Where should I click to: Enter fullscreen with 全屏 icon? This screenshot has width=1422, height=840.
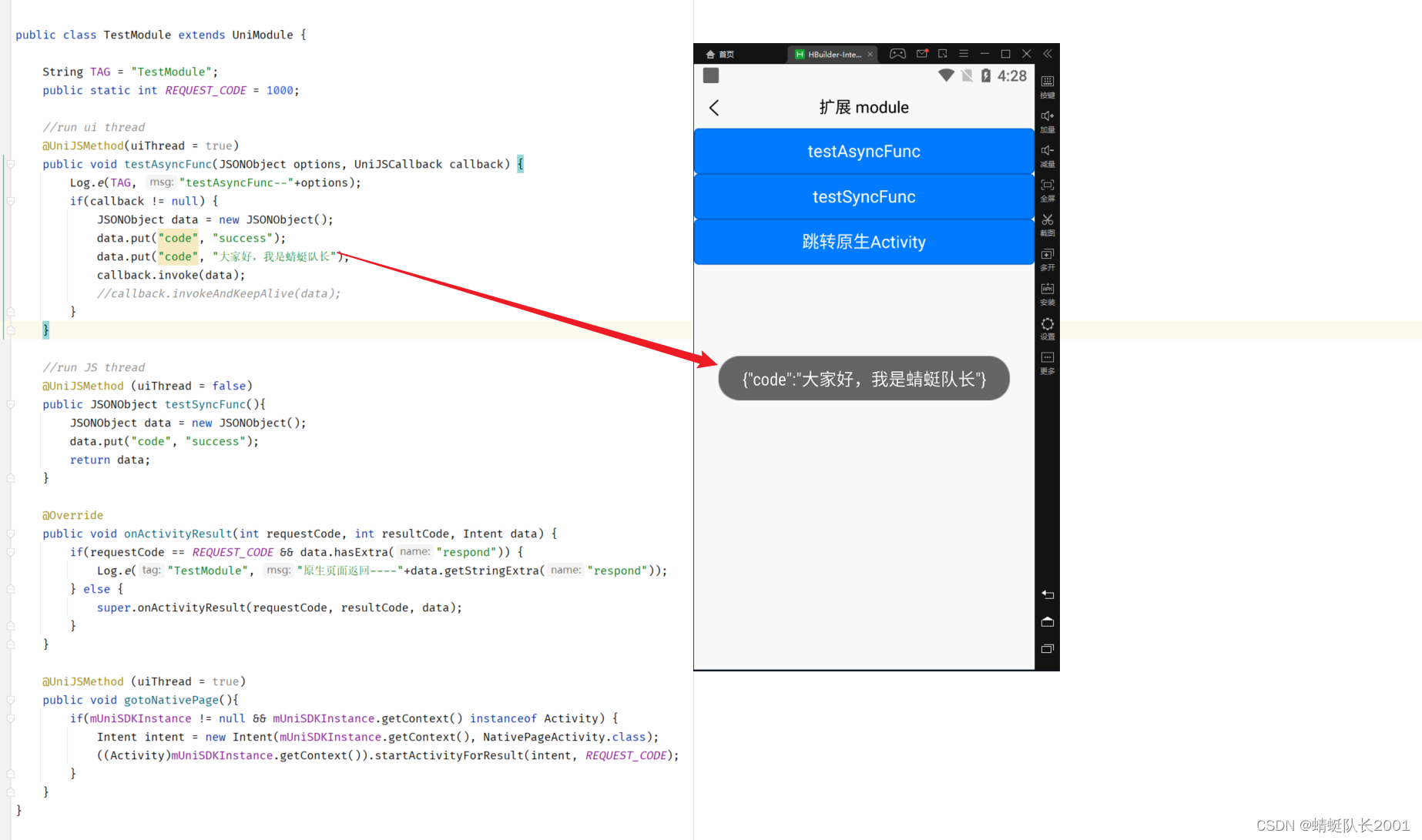coord(1048,190)
